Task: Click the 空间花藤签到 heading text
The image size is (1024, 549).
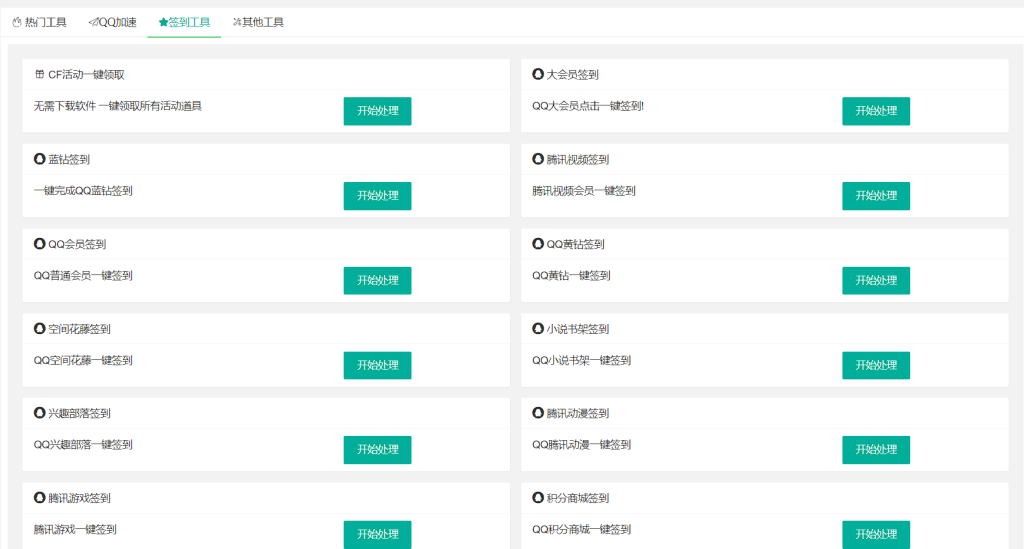Action: [79, 329]
